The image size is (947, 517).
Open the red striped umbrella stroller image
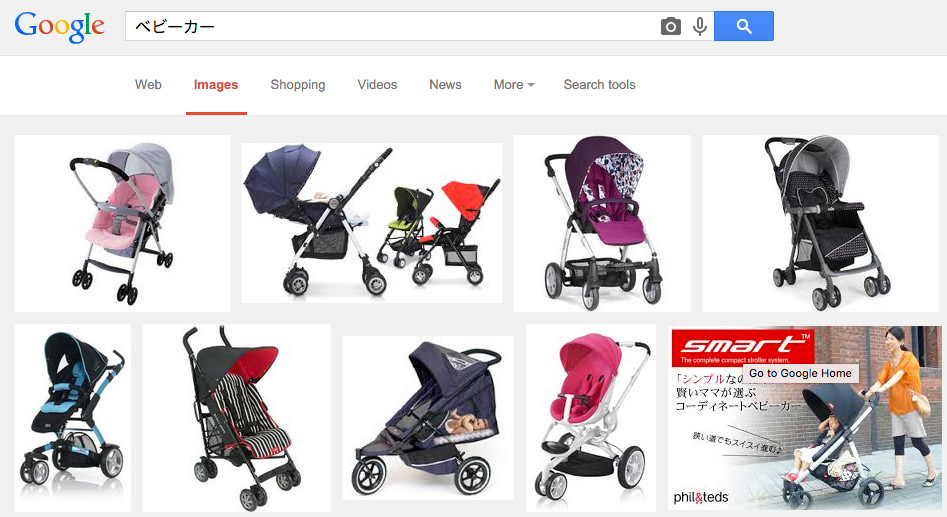tap(237, 418)
